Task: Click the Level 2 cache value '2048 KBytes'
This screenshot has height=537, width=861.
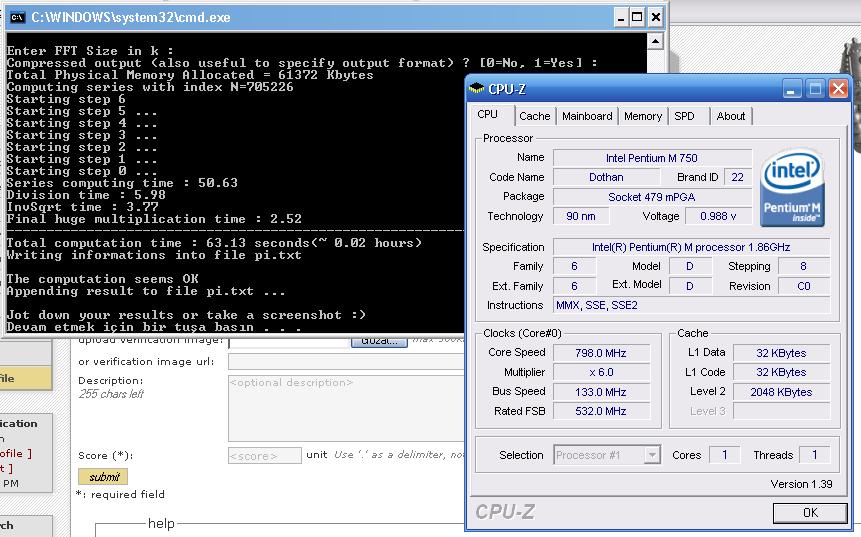Action: coord(781,392)
